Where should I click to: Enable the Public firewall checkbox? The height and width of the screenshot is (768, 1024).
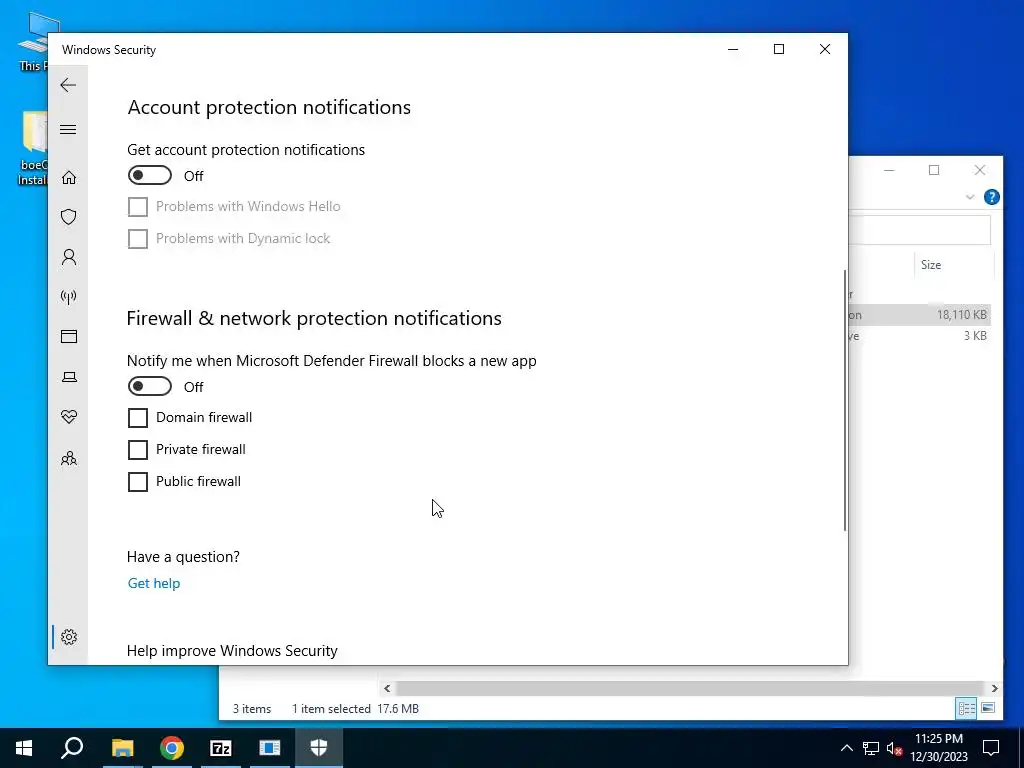[138, 481]
